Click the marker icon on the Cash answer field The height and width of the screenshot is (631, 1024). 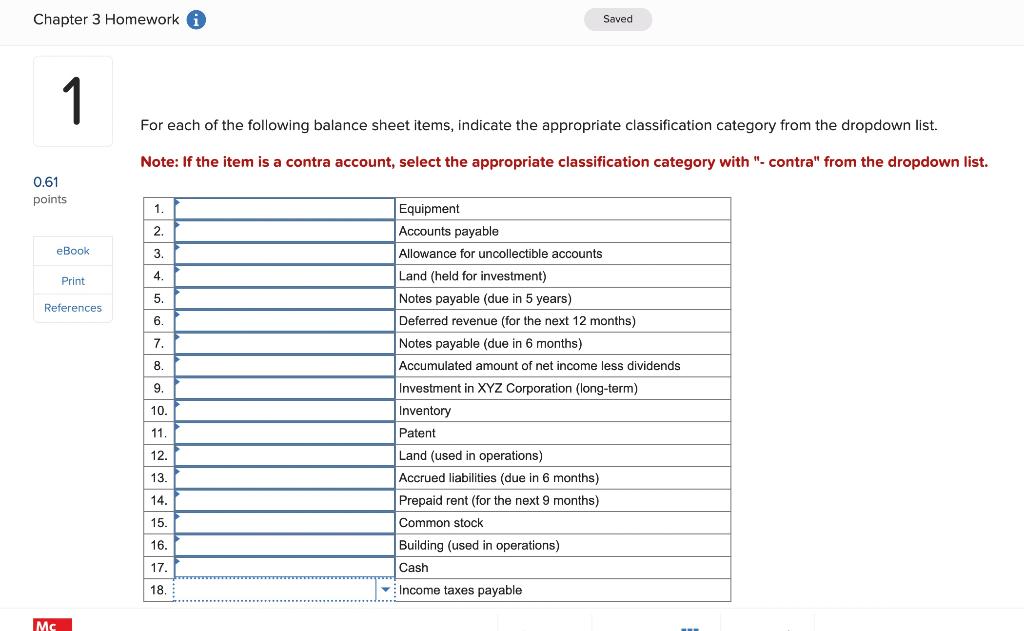pyautogui.click(x=179, y=563)
